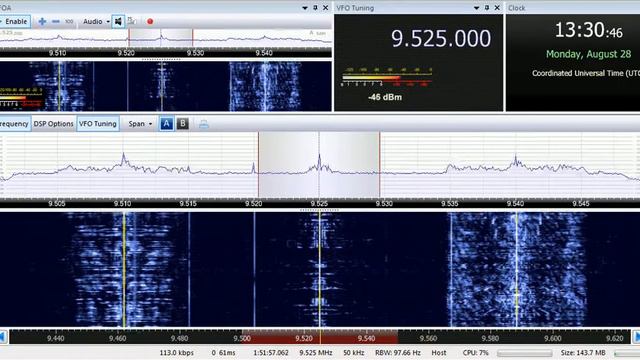
Task: Open DSP Options
Action: tap(53, 124)
